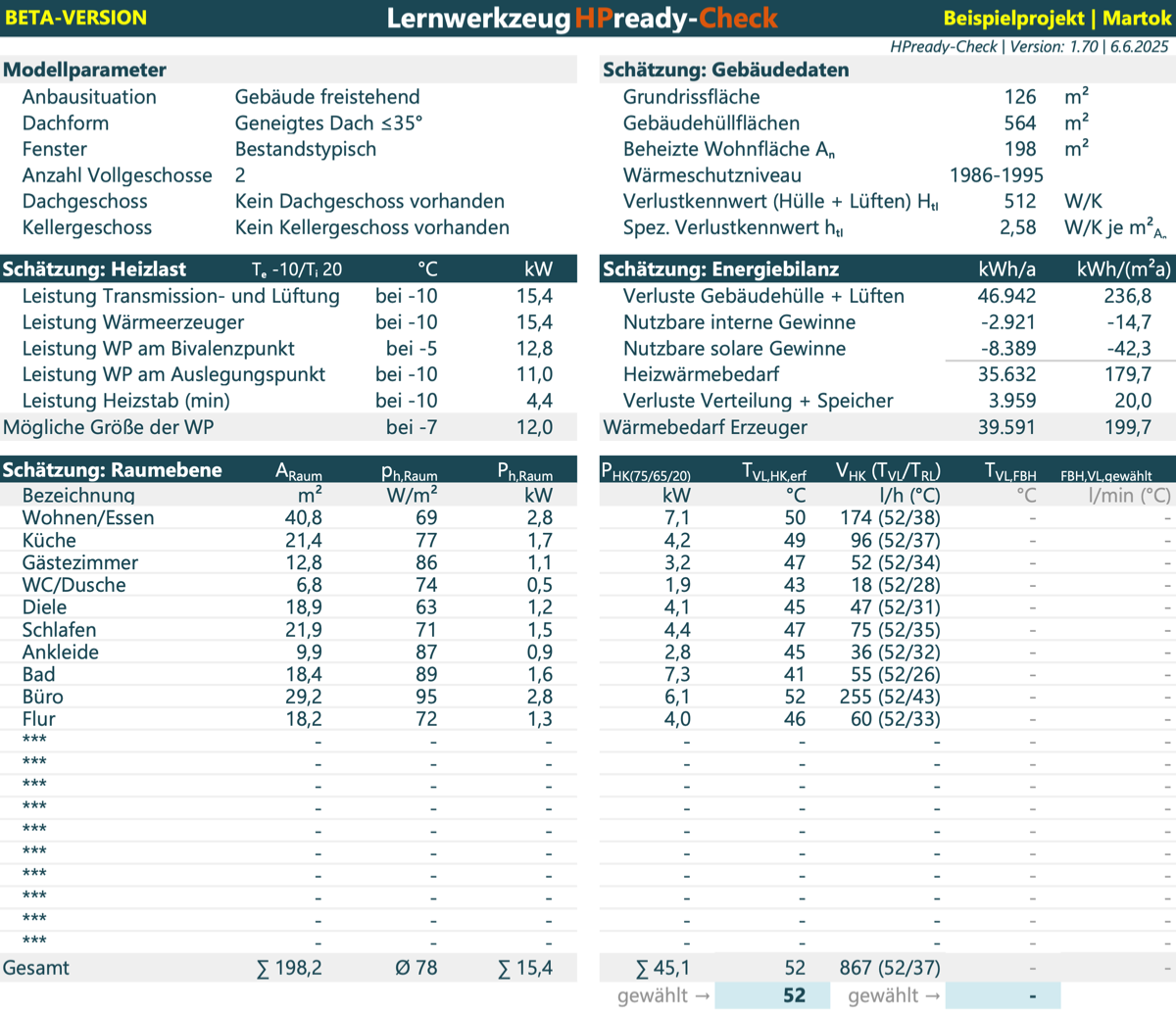The image size is (1176, 1015).
Task: Select the 'Beispielprojekt | Martok' project name
Action: pos(1056,19)
